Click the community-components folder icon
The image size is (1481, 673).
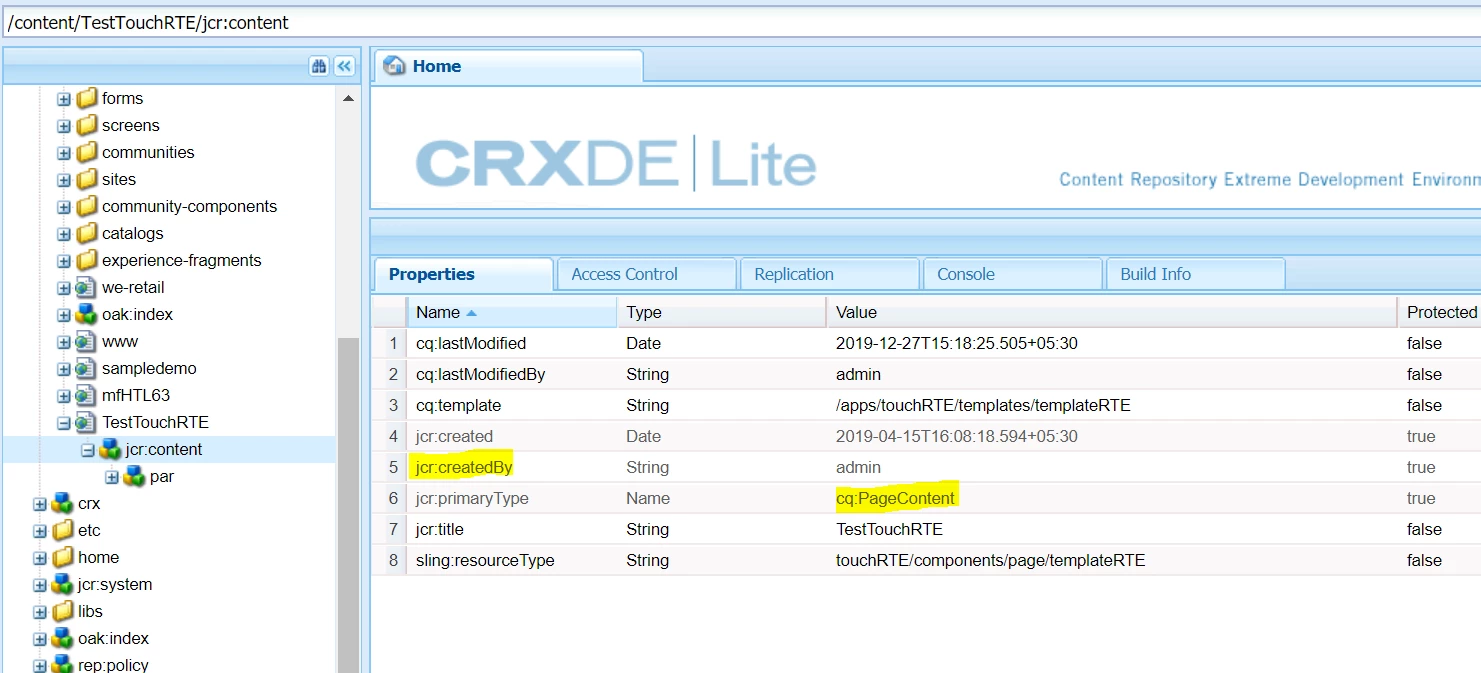(x=87, y=206)
